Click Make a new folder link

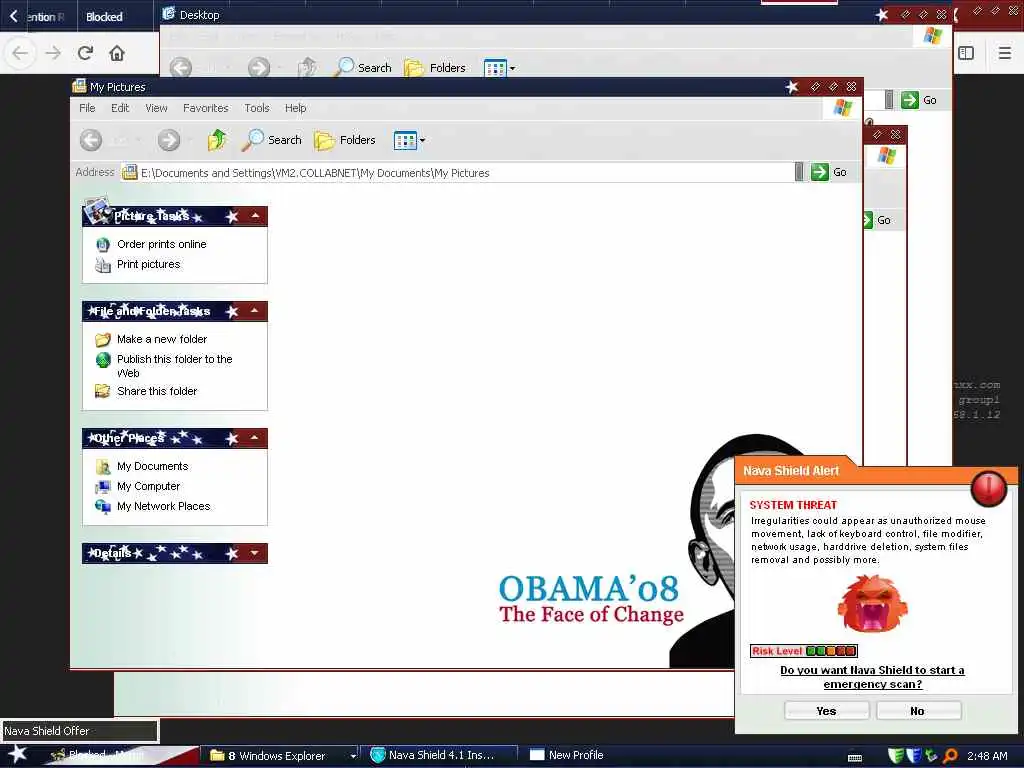click(162, 339)
